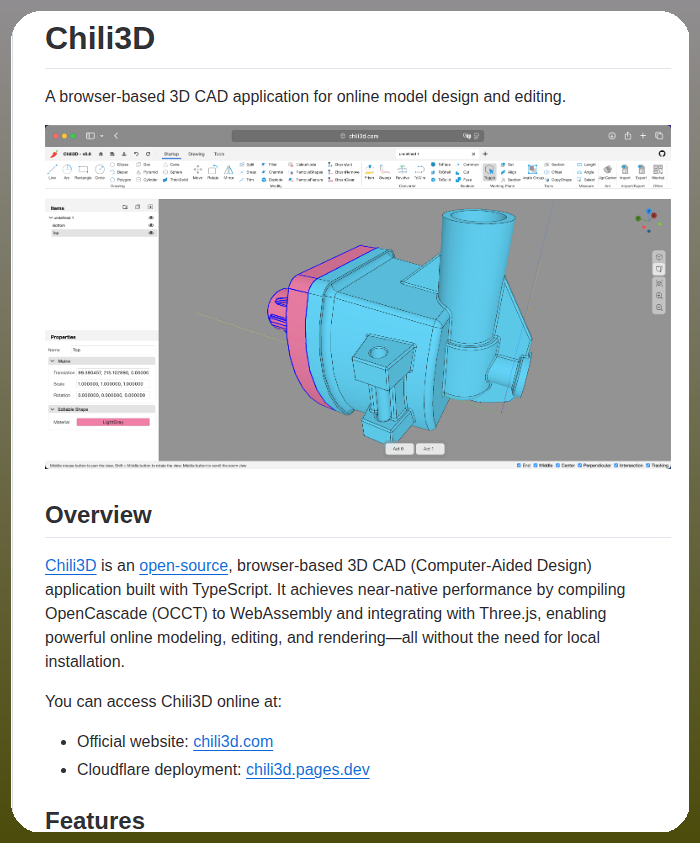Switch to the Drawing ribbon tab
The width and height of the screenshot is (700, 843).
click(x=196, y=154)
